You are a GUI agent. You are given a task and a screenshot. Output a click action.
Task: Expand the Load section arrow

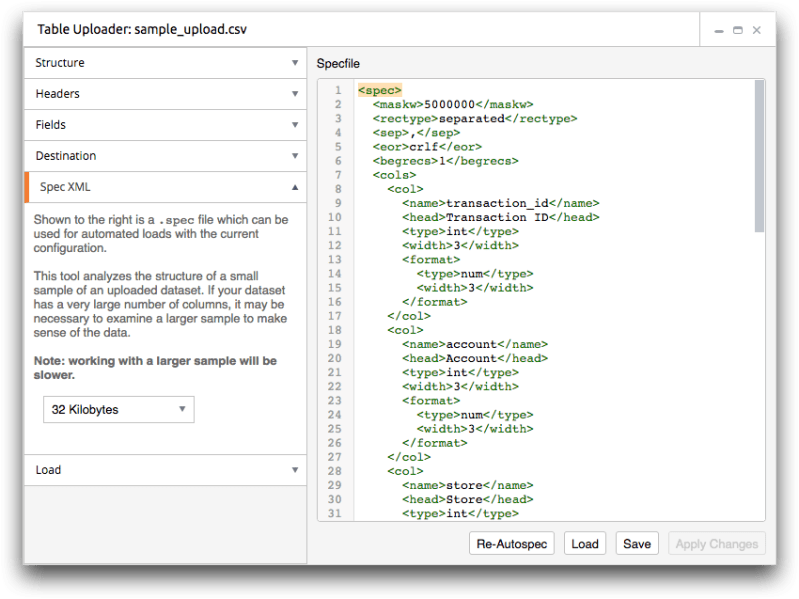click(295, 470)
